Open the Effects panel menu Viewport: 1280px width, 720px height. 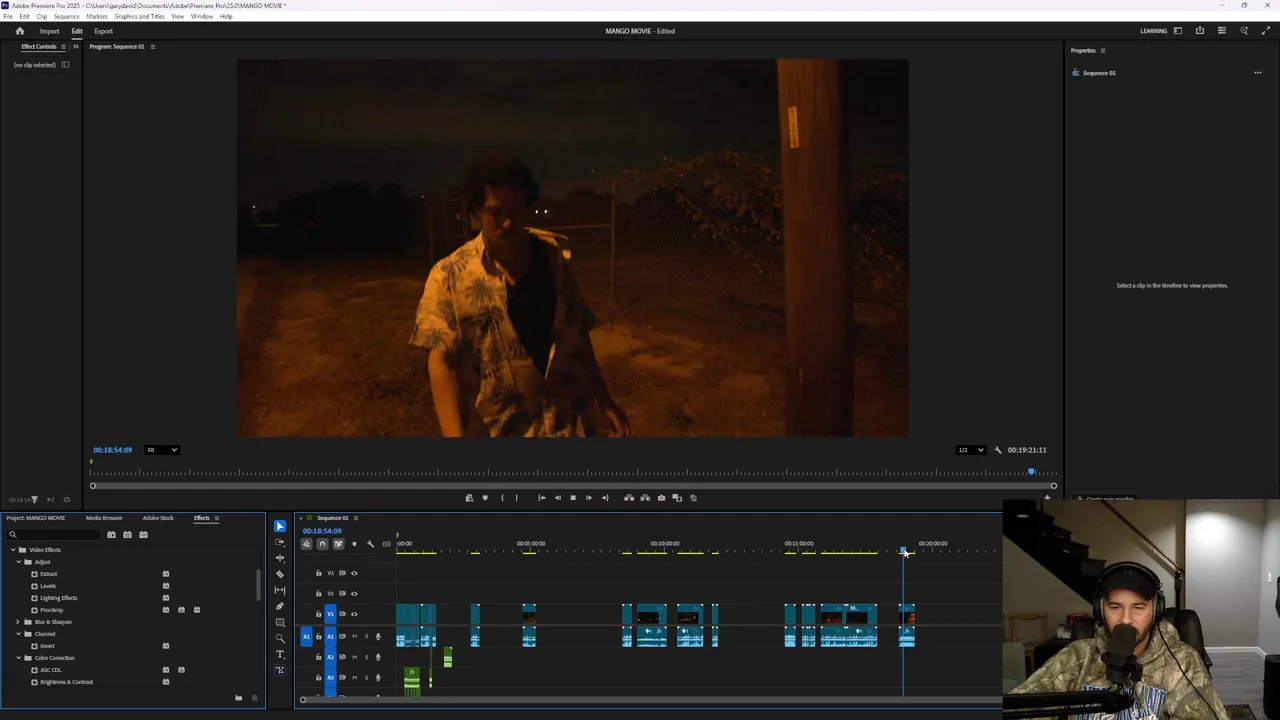217,518
